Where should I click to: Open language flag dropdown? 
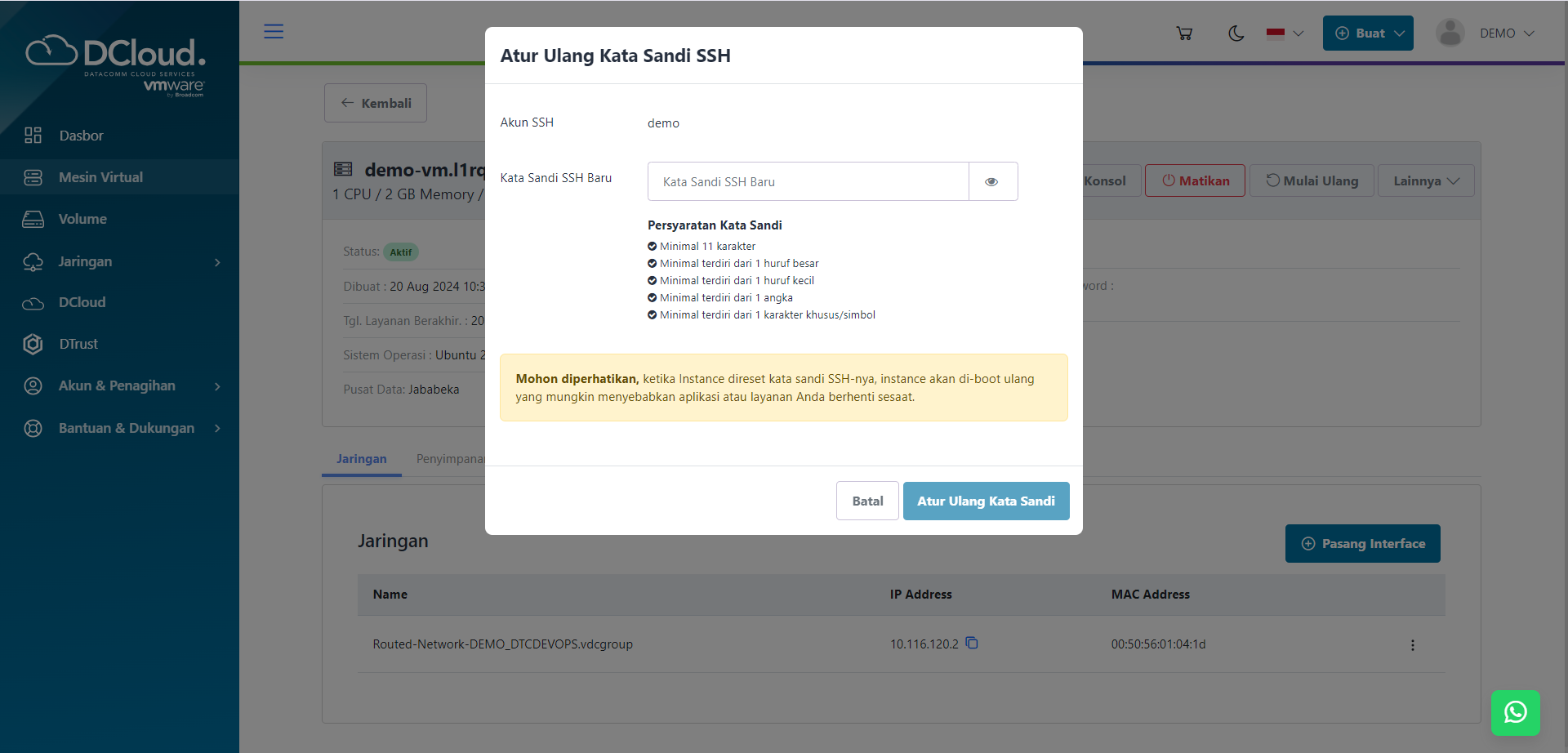coord(1285,33)
